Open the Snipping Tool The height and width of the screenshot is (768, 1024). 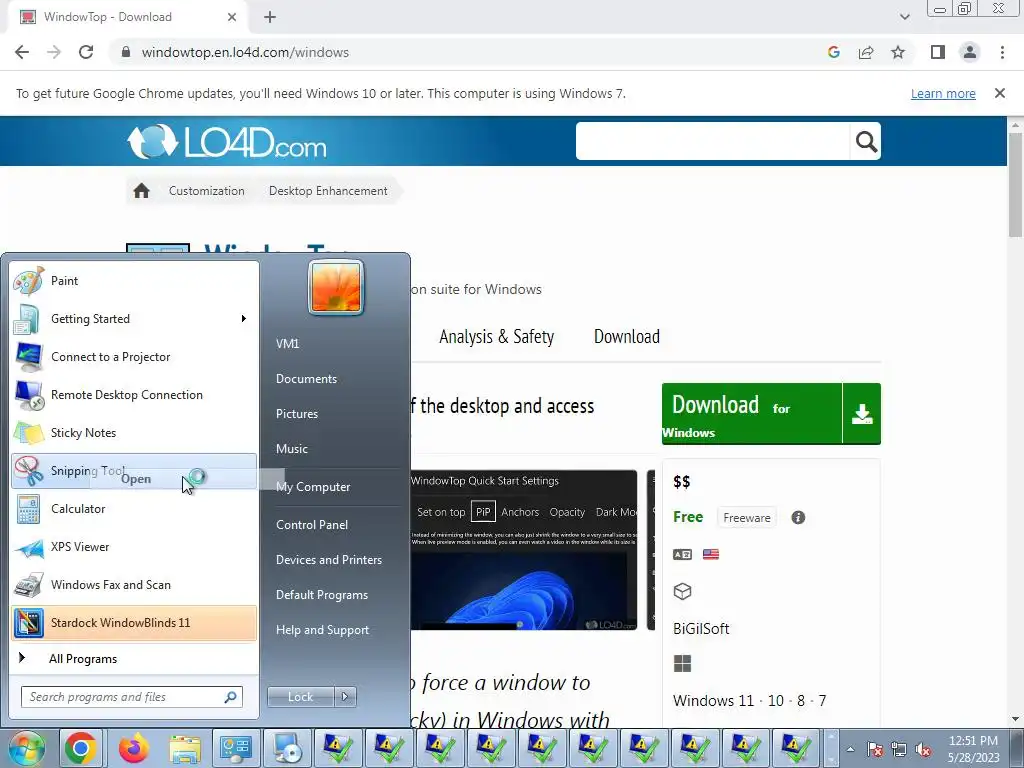point(134,471)
